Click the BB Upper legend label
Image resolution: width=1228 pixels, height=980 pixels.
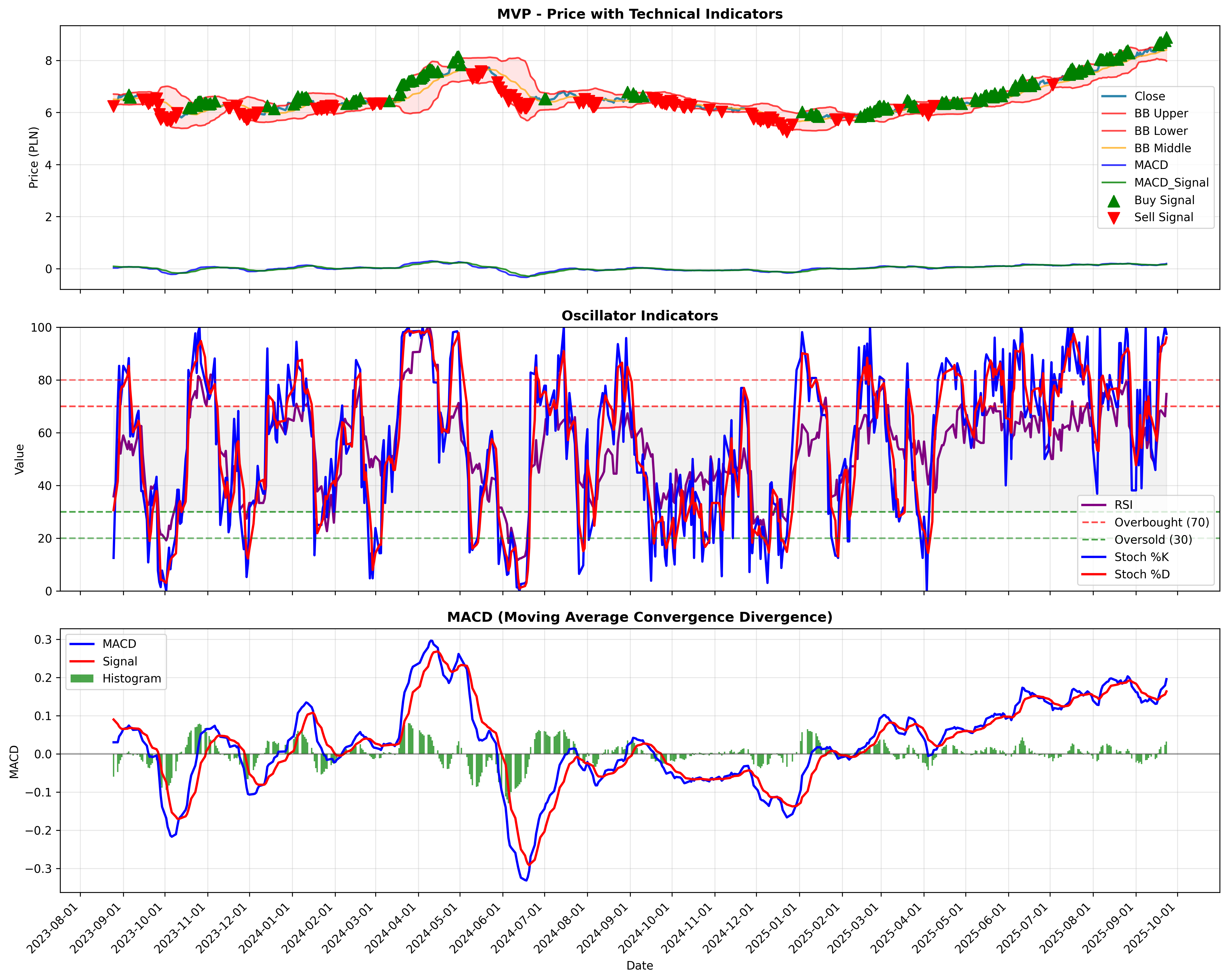1161,113
